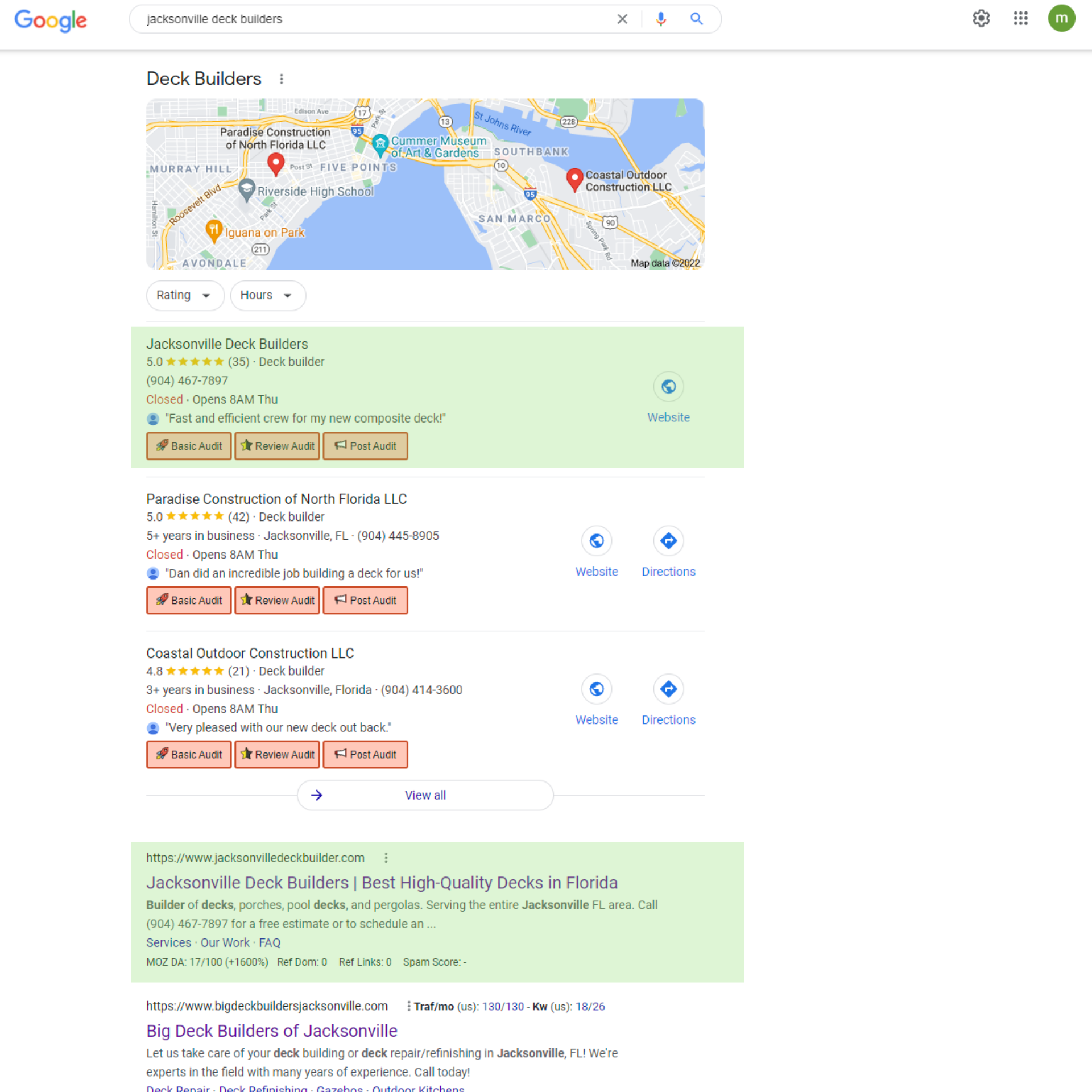Screen dimensions: 1092x1092
Task: Click the Iguana on Park restaurant marker
Action: click(x=213, y=230)
